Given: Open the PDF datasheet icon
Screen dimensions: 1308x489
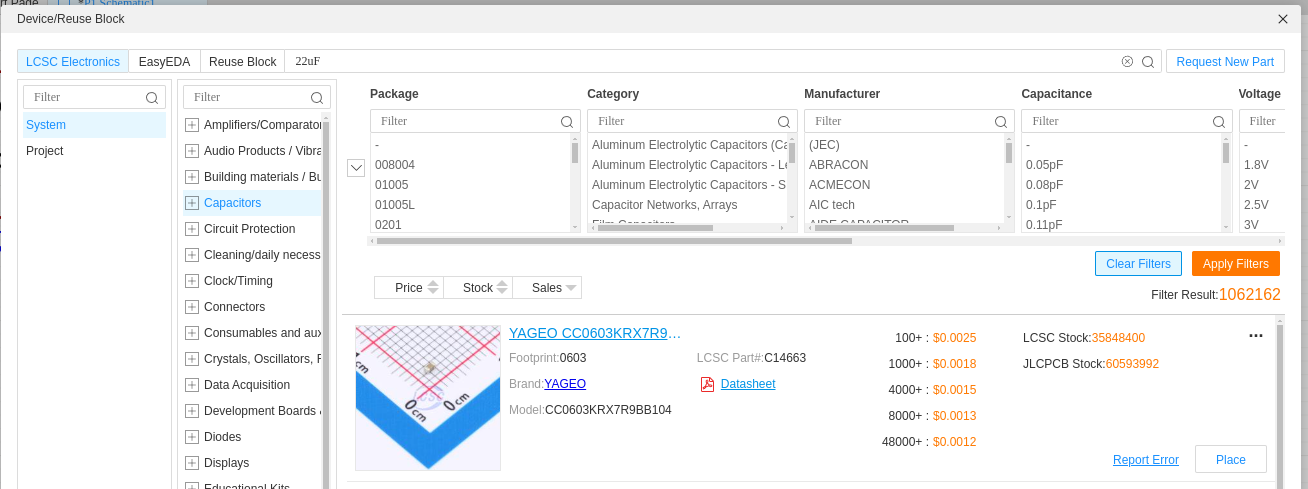Looking at the screenshot, I should pyautogui.click(x=707, y=384).
